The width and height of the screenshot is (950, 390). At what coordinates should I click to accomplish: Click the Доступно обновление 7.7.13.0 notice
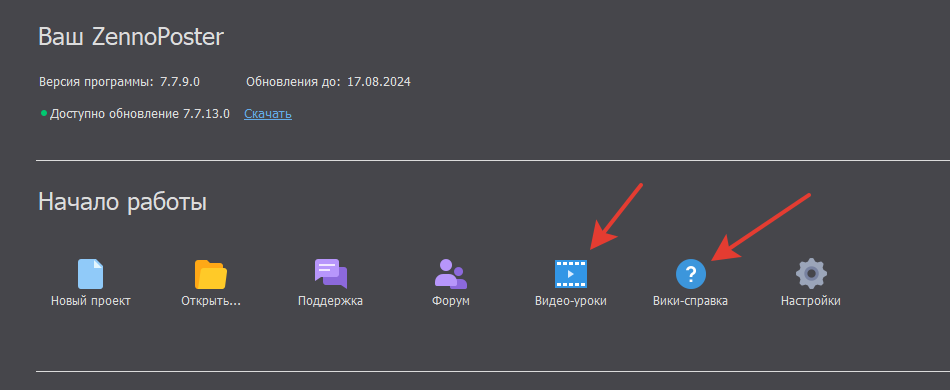(x=140, y=114)
